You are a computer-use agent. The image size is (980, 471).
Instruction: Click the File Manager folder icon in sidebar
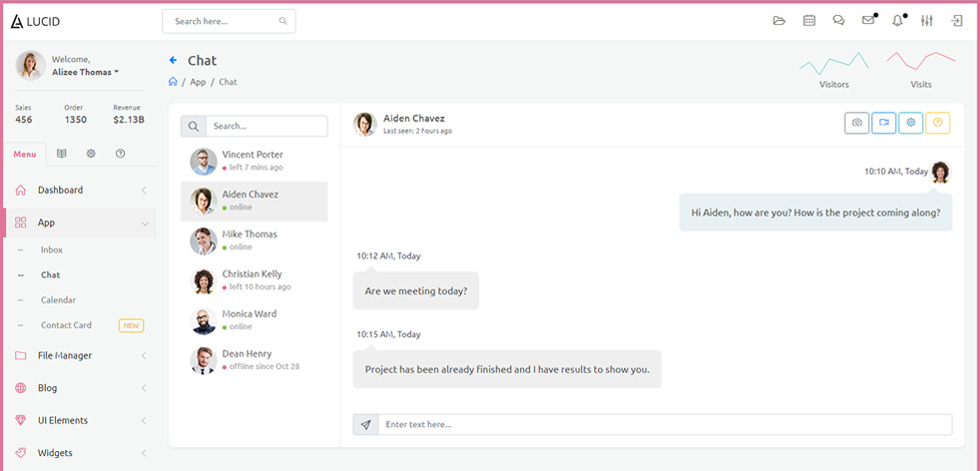(x=21, y=355)
